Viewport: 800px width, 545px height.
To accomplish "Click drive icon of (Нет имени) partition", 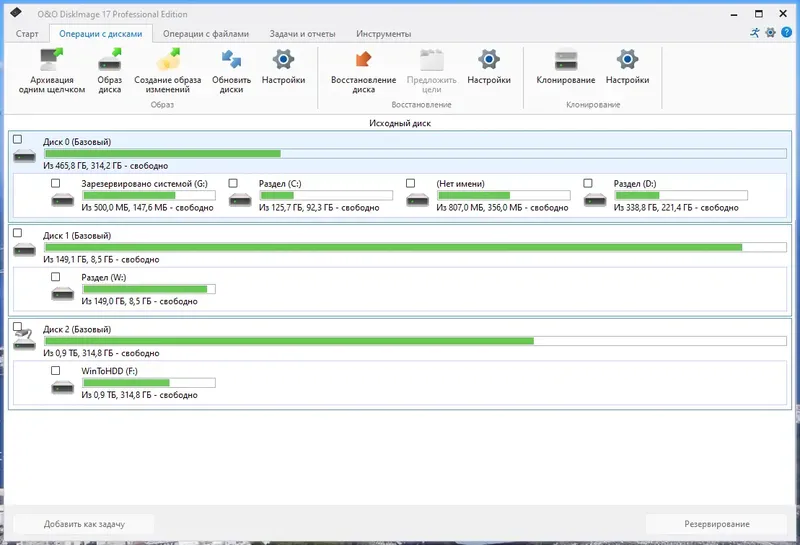I will pos(417,200).
